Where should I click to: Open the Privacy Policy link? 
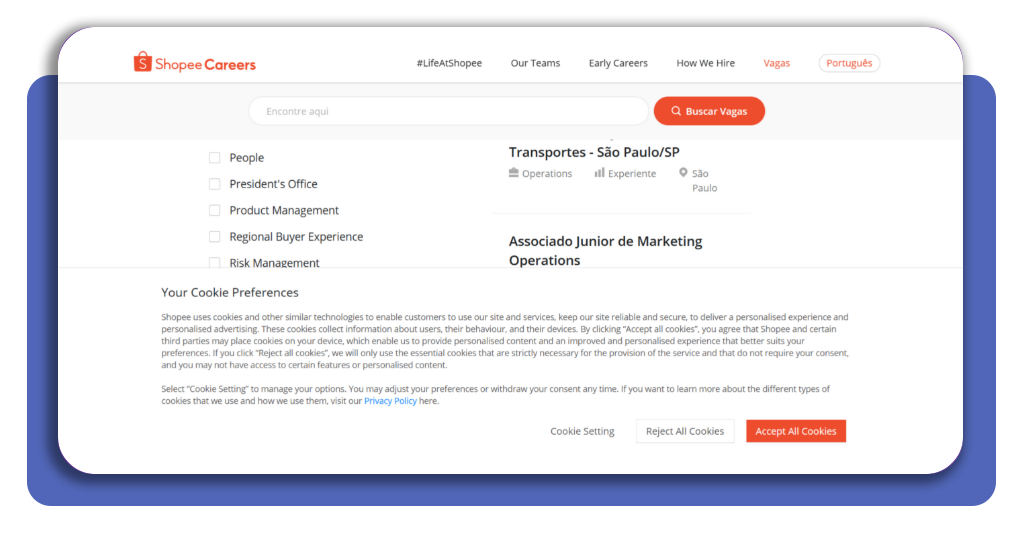pos(391,401)
